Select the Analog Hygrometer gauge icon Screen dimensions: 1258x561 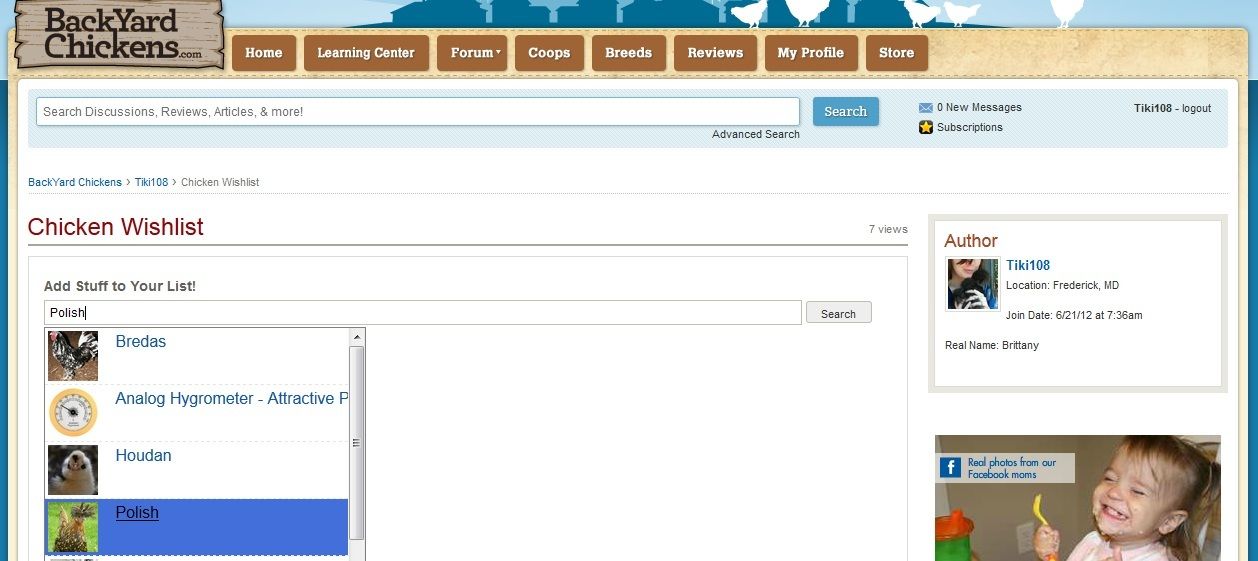73,412
